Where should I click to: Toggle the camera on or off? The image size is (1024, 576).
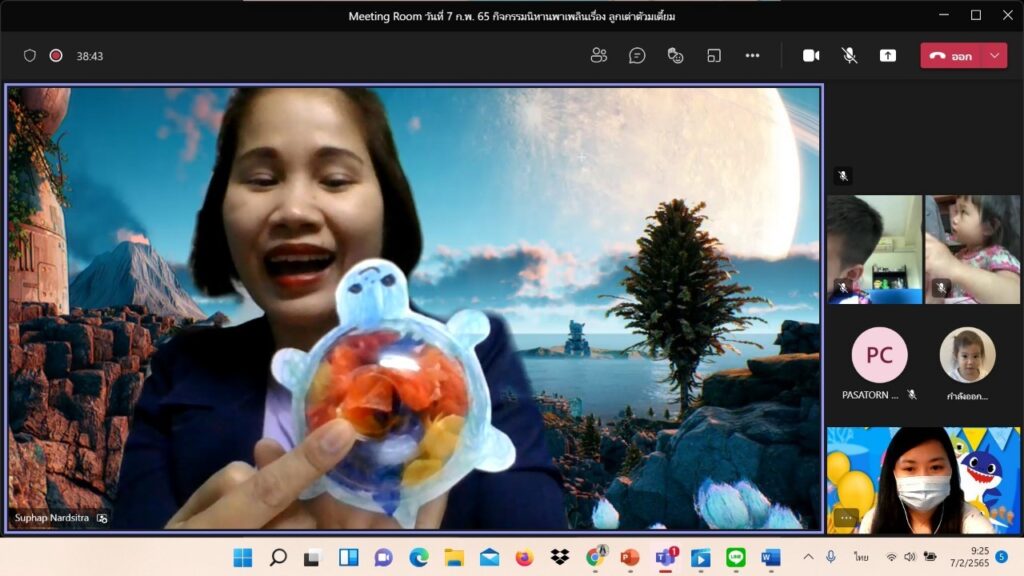[x=811, y=56]
